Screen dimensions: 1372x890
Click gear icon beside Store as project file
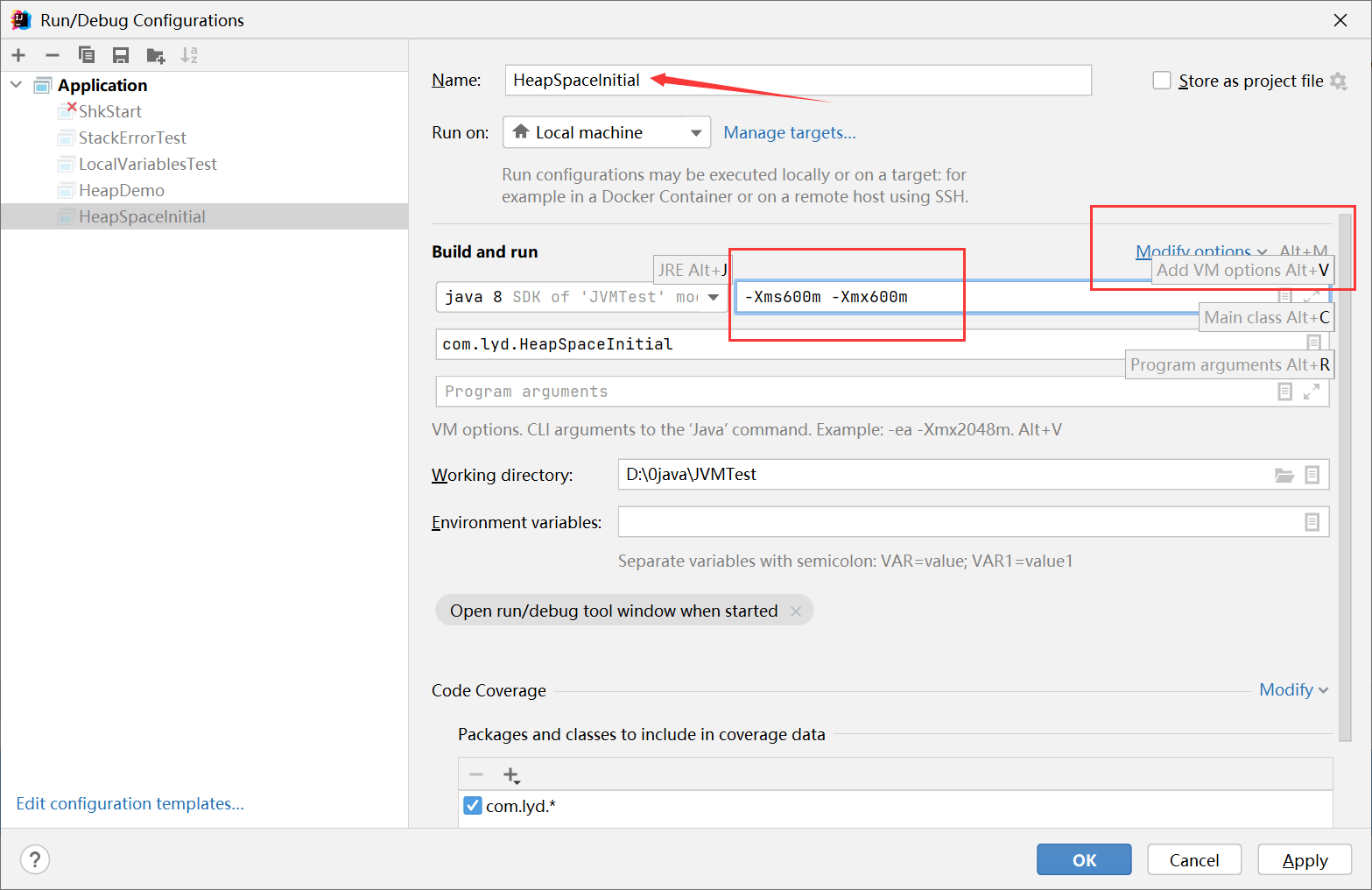click(1338, 81)
